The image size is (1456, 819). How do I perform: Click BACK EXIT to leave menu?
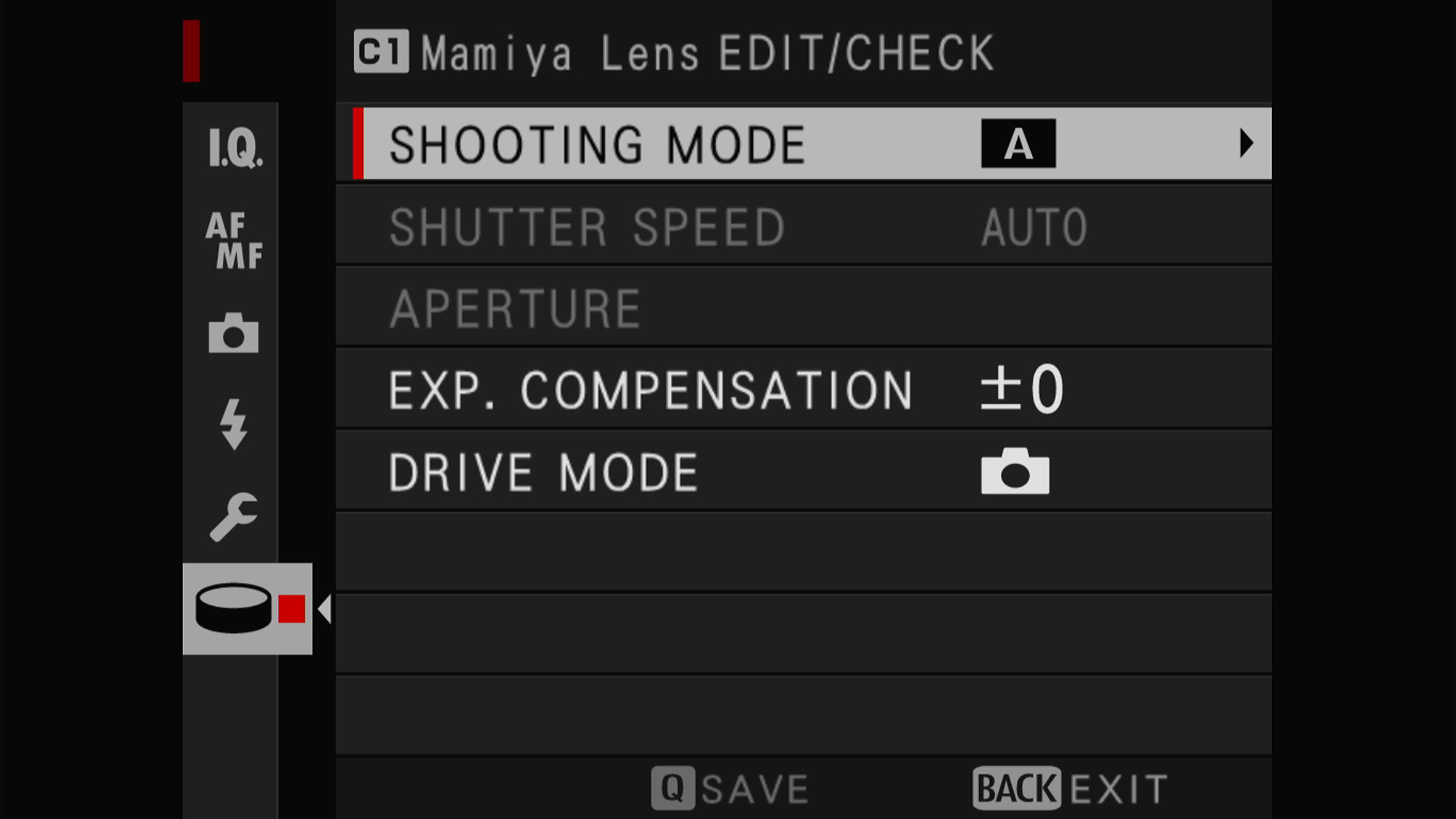click(1070, 789)
